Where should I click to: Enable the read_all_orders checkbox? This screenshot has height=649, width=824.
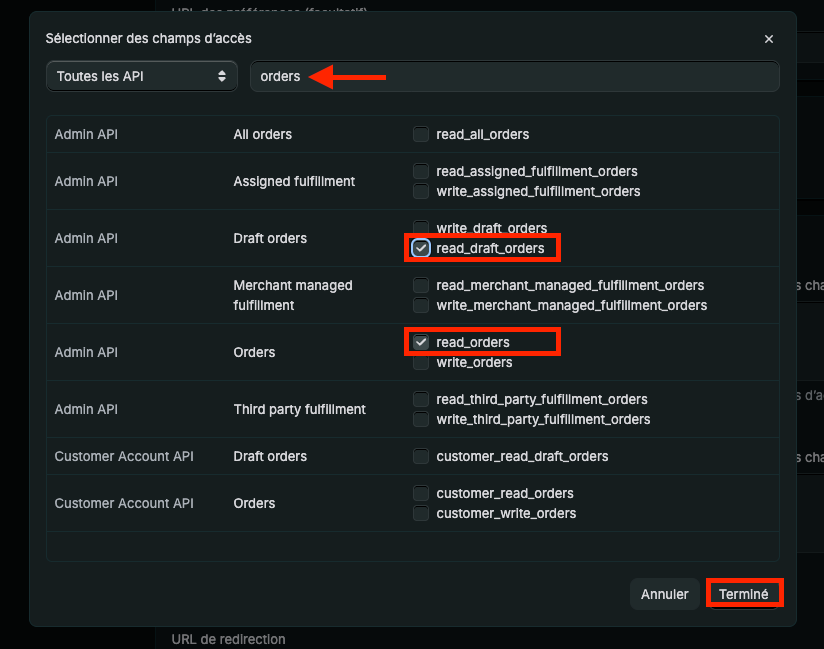(x=421, y=134)
